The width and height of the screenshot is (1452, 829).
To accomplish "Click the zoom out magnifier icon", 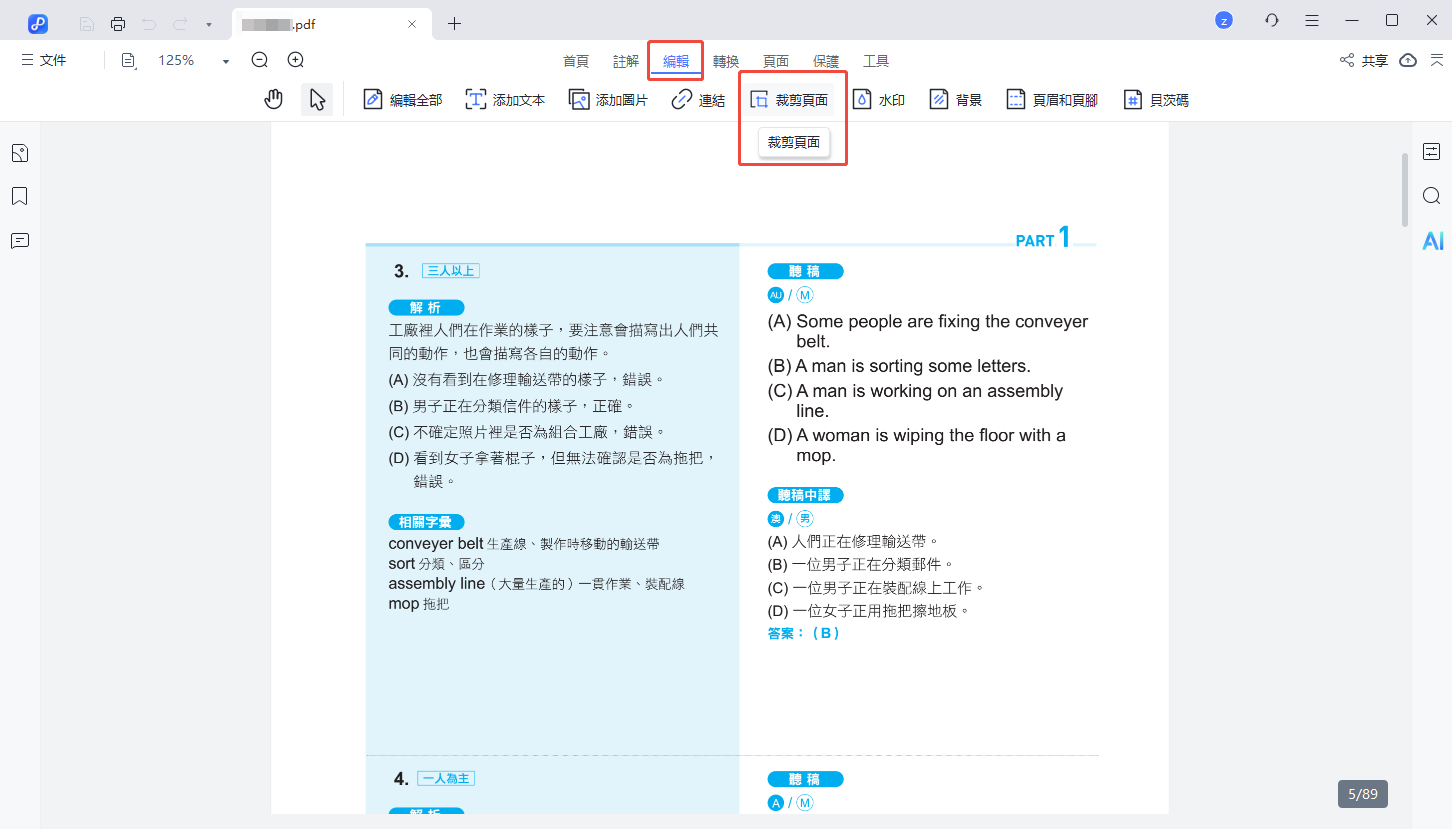I will coord(260,60).
